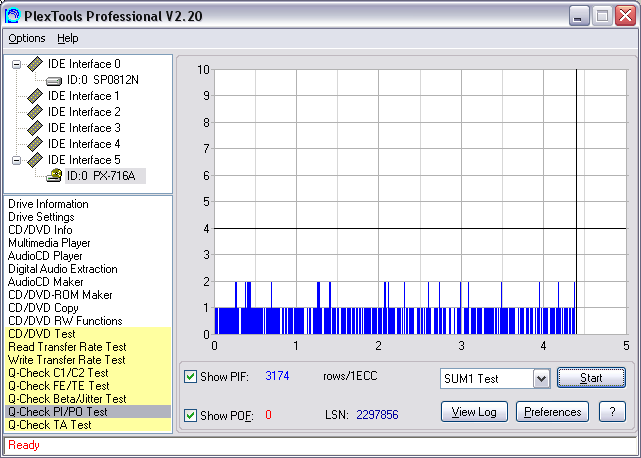Image resolution: width=641 pixels, height=458 pixels.
Task: Select Digital Audio Extraction
Action: 63,269
